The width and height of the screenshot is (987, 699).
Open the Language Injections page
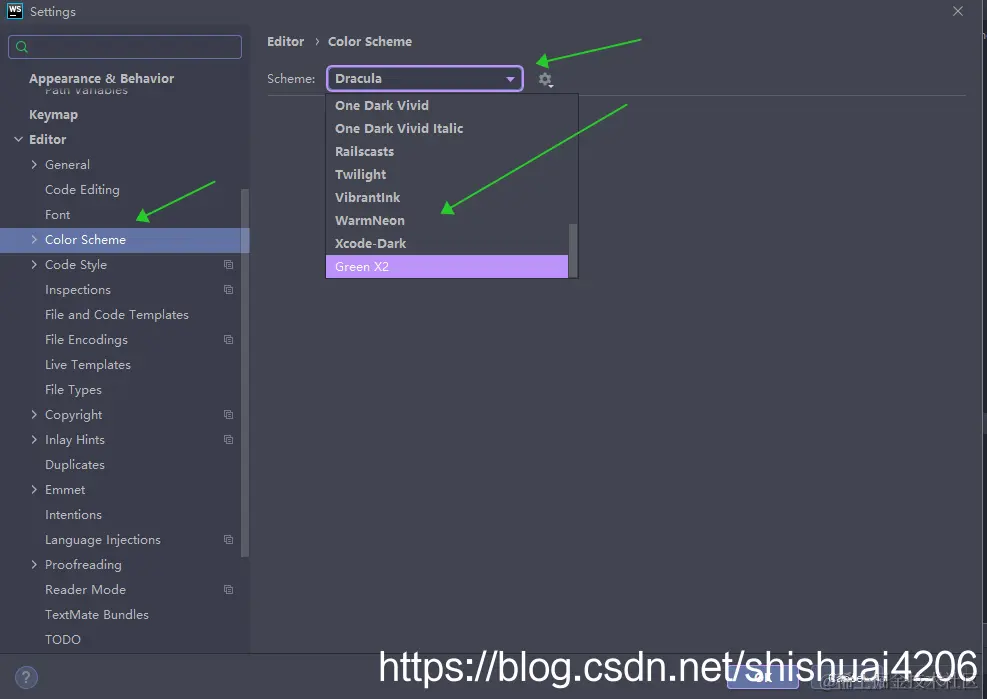coord(103,540)
